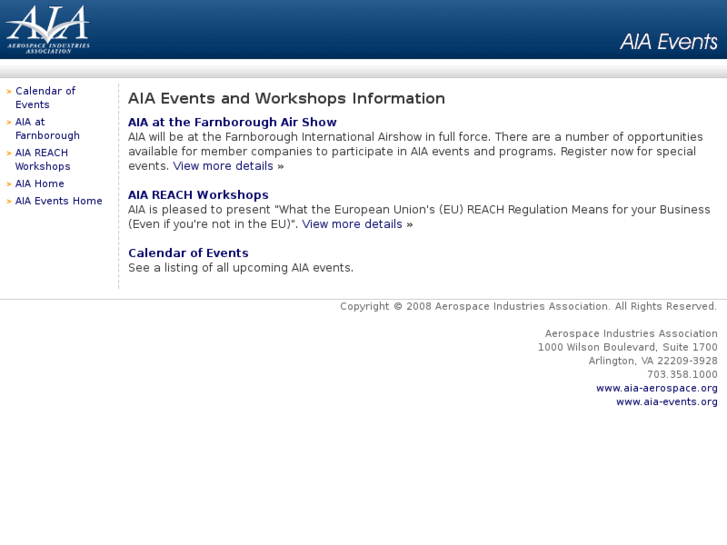Open the AIA at the Farnborough Air Show heading
The image size is (727, 545).
pos(232,122)
